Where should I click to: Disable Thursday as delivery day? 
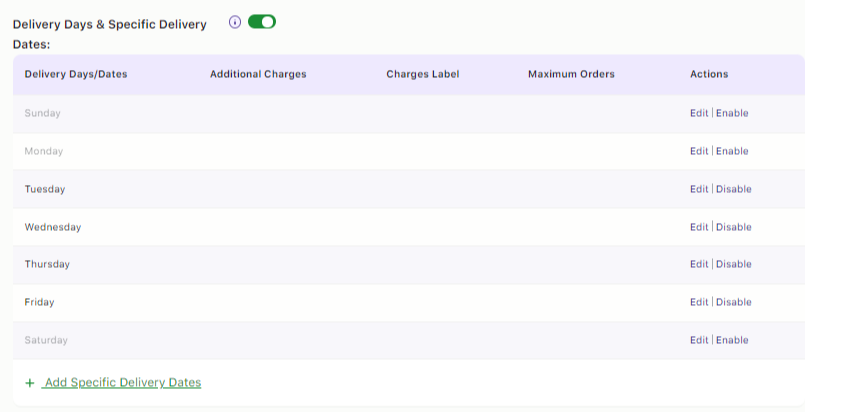[734, 264]
